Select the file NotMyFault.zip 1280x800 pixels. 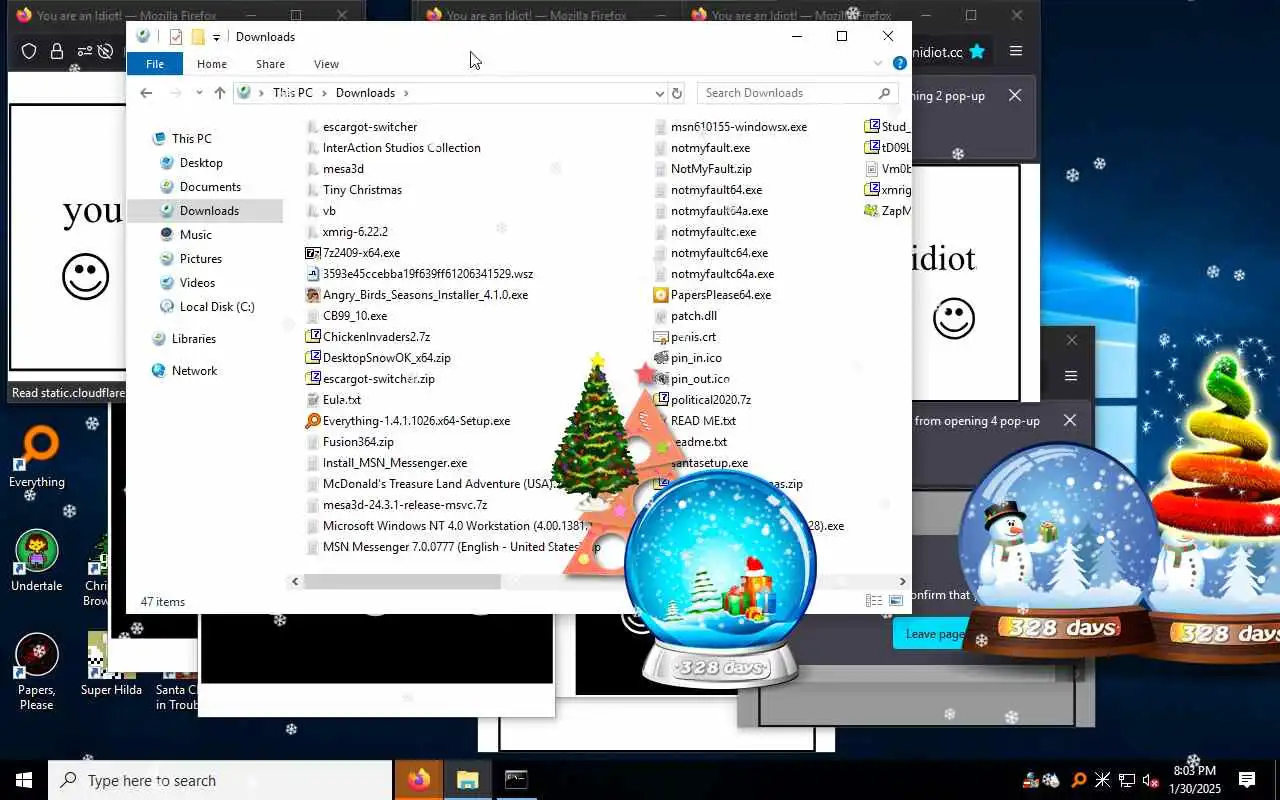pyautogui.click(x=711, y=169)
